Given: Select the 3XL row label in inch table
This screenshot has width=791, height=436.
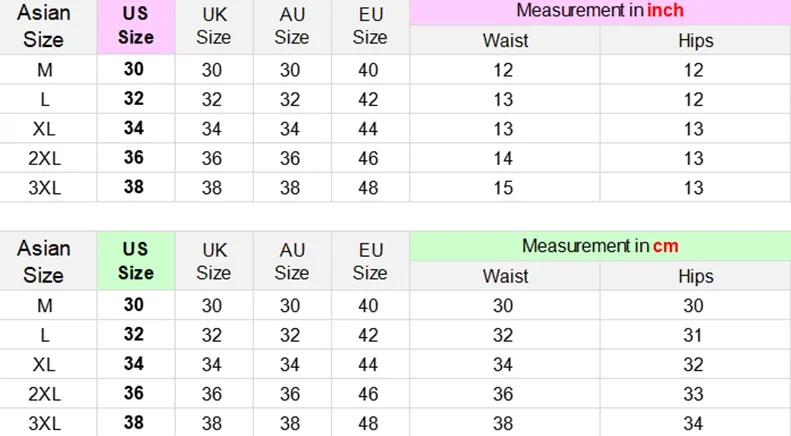Looking at the screenshot, I should tap(44, 188).
